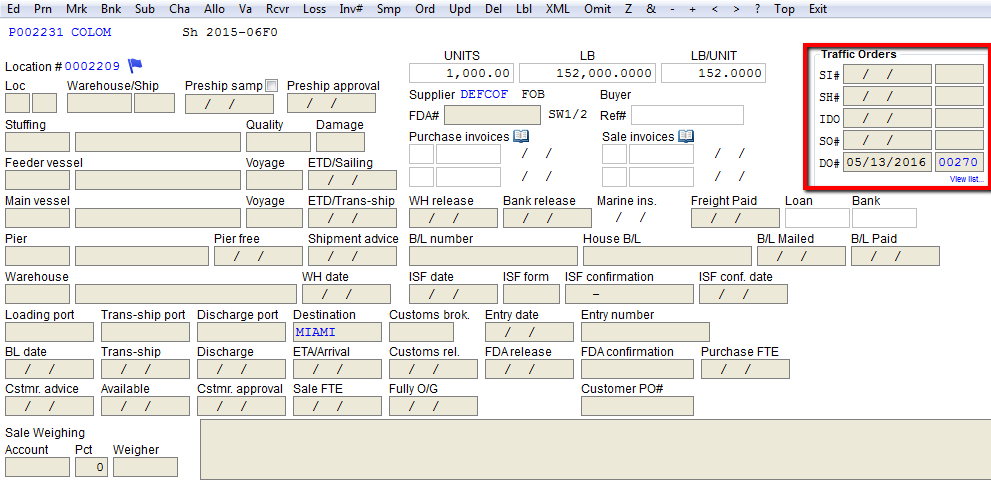
Task: Click the DO# date field 05/13/2016
Action: click(x=887, y=162)
